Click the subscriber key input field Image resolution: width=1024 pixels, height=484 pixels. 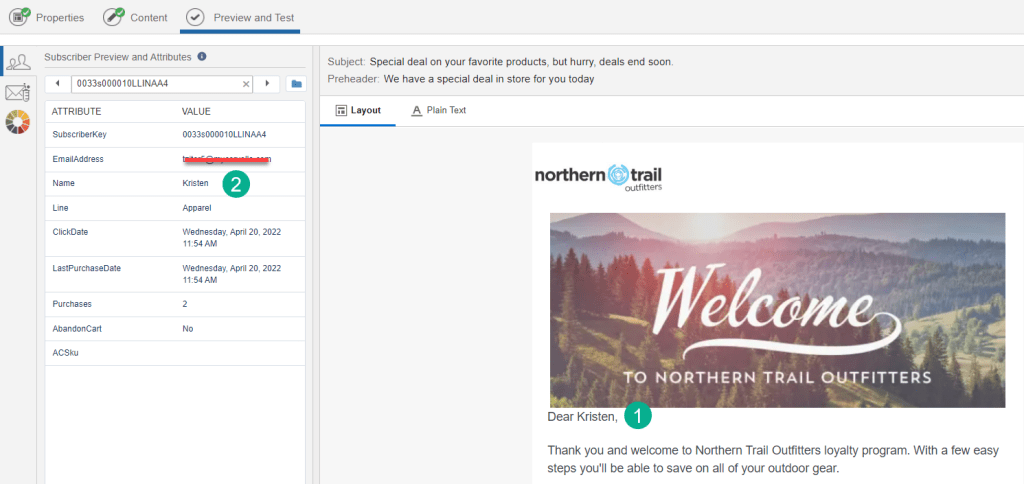click(155, 84)
